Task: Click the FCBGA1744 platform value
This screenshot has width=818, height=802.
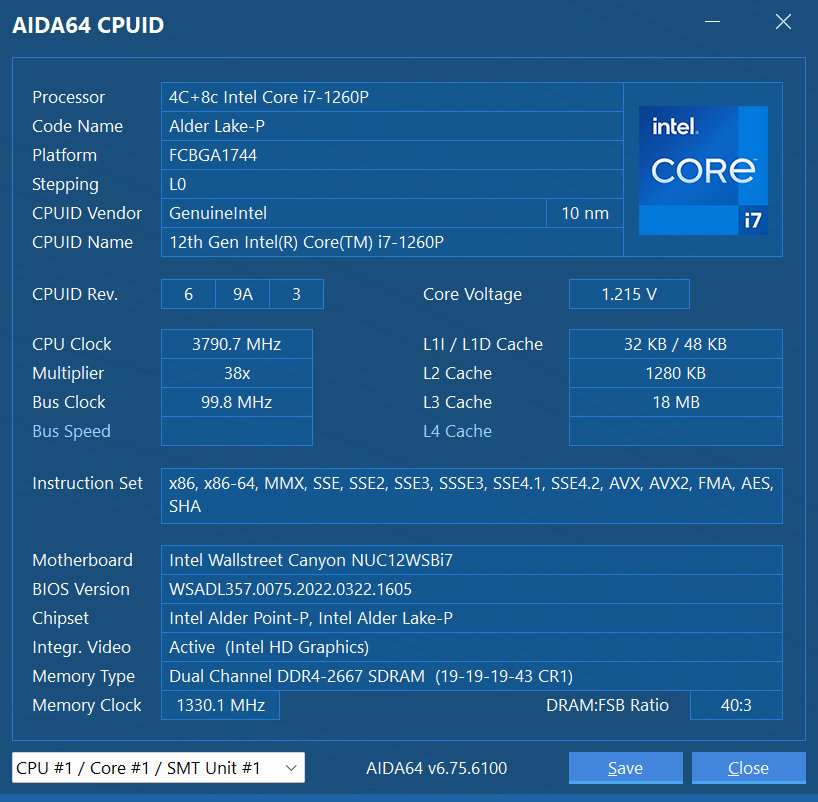Action: pyautogui.click(x=392, y=155)
